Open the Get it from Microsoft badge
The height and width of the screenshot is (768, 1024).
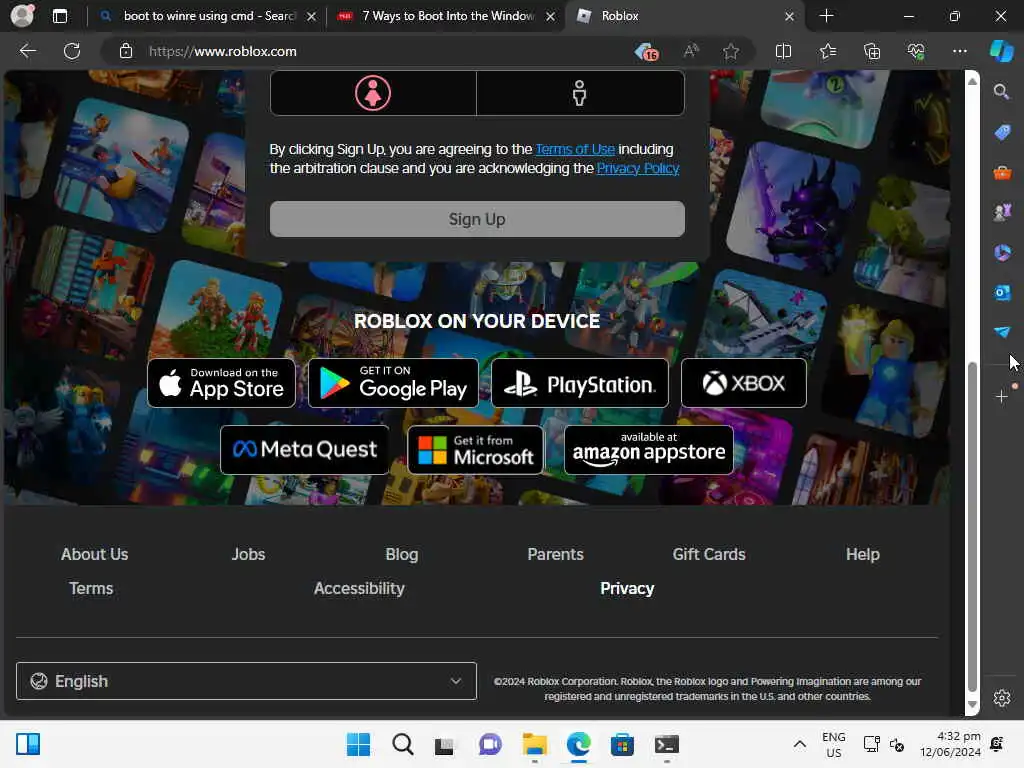(475, 449)
